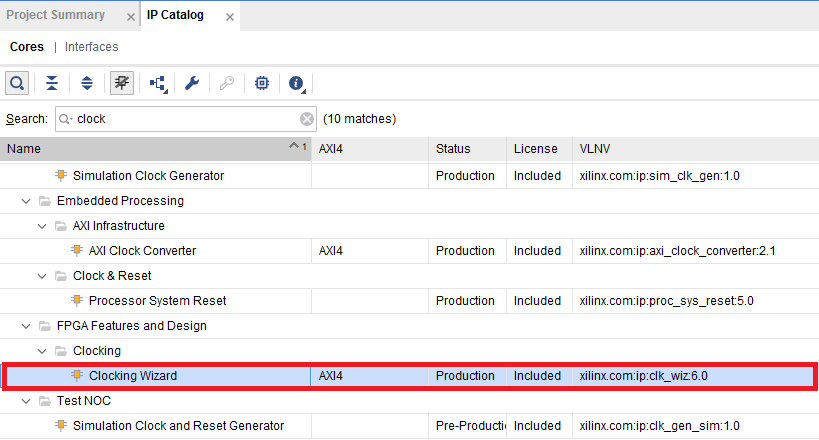Click the Clocking folder label
The width and height of the screenshot is (819, 440).
click(97, 351)
